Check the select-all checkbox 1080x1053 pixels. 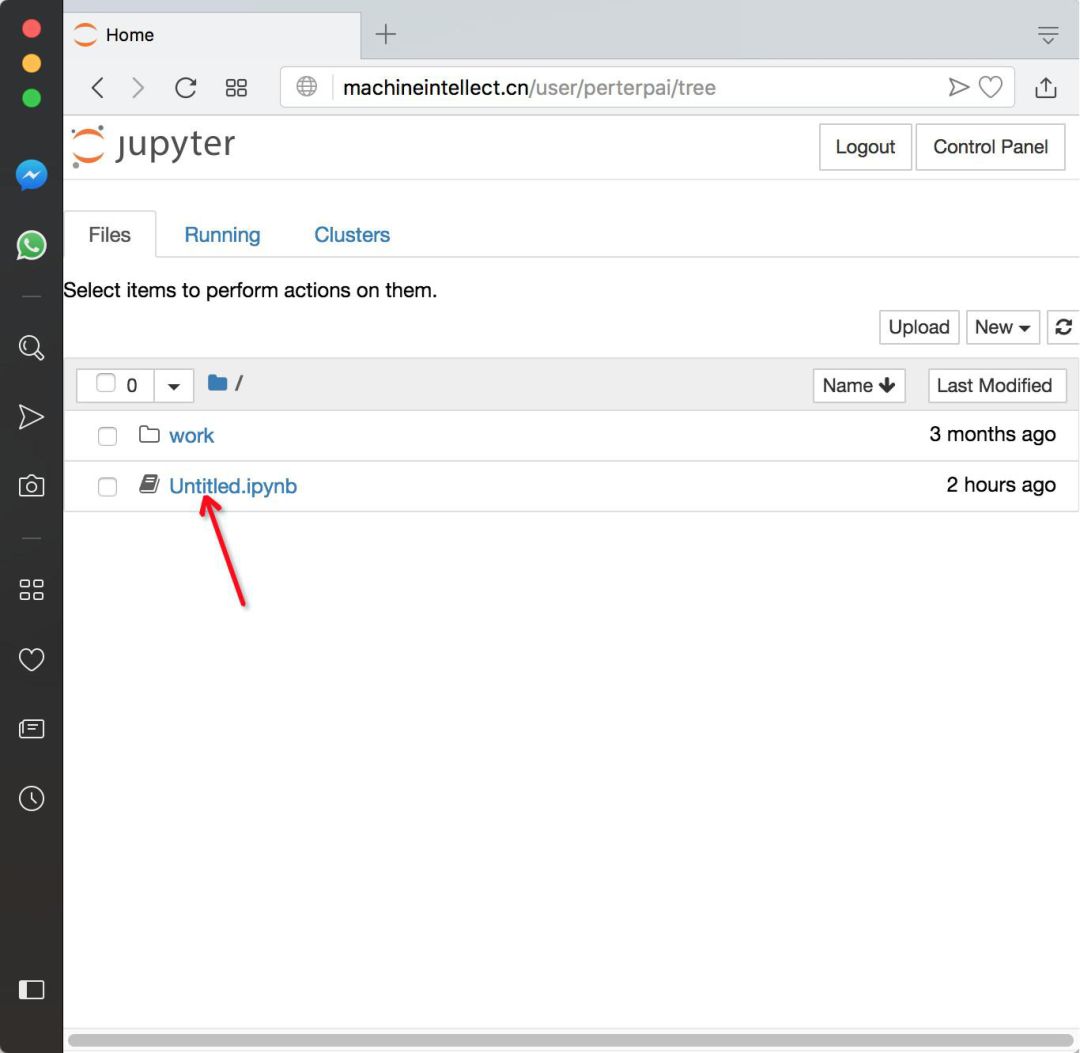pos(105,383)
